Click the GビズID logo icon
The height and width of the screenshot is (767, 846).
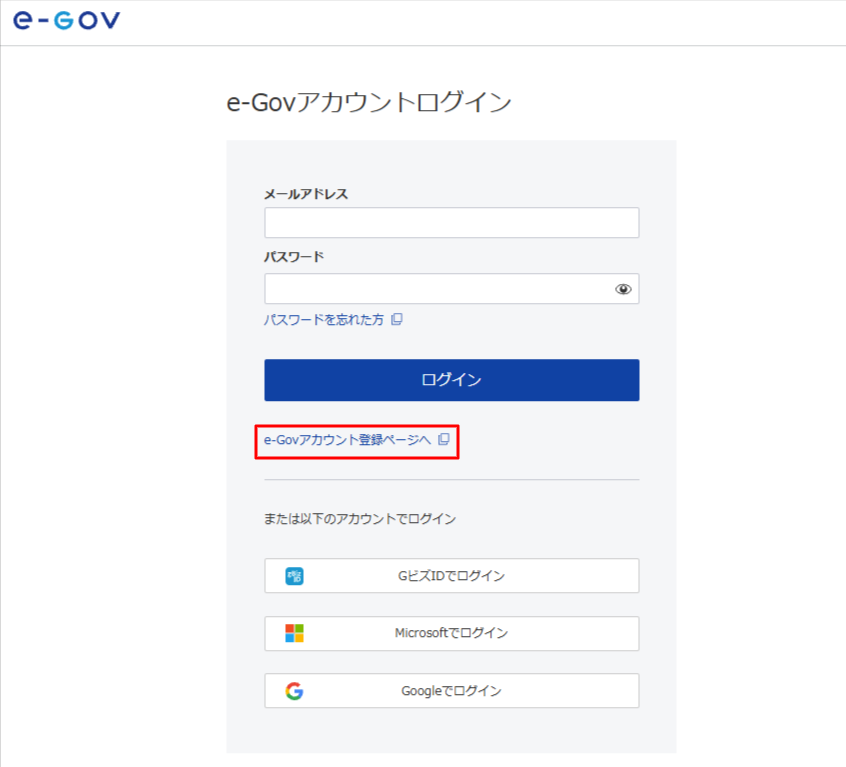294,576
